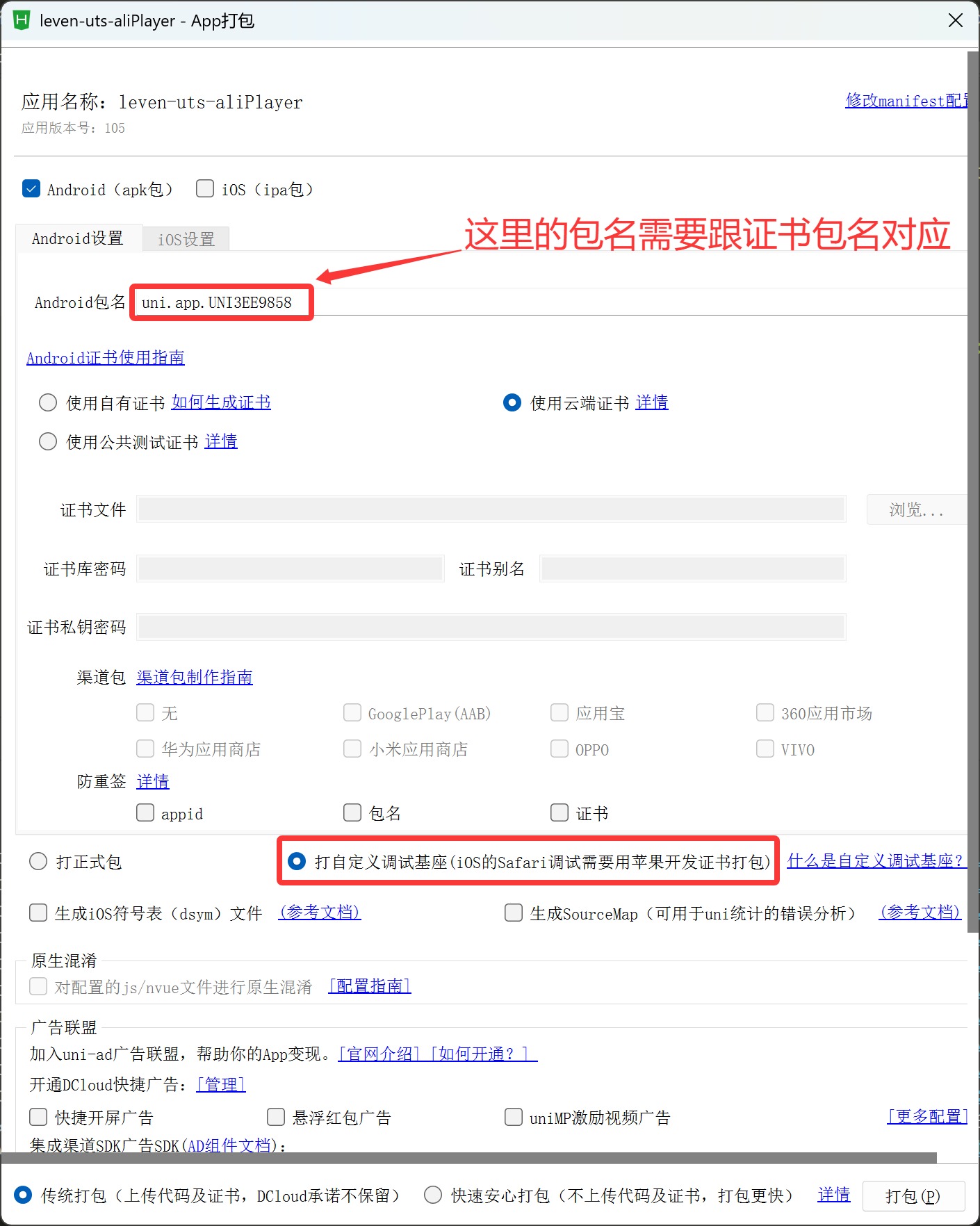Open 详情 link beside 快速安心打包

tap(834, 1195)
